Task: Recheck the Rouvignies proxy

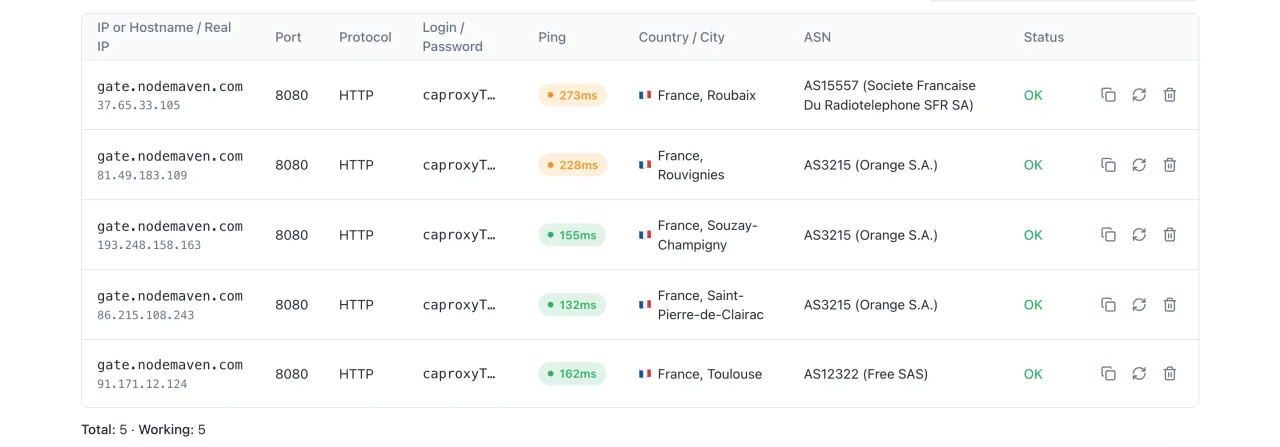Action: [1139, 165]
